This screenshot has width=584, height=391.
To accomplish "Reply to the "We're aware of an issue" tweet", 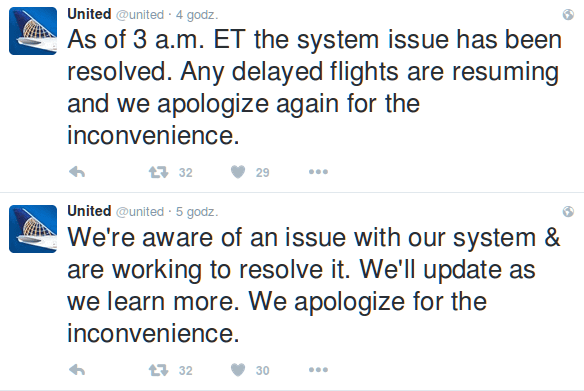I will tap(77, 370).
